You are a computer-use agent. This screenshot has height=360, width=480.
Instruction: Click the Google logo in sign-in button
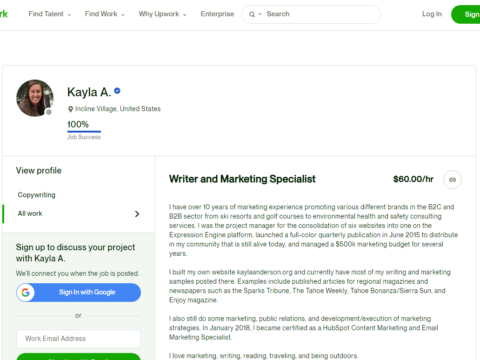click(x=26, y=292)
